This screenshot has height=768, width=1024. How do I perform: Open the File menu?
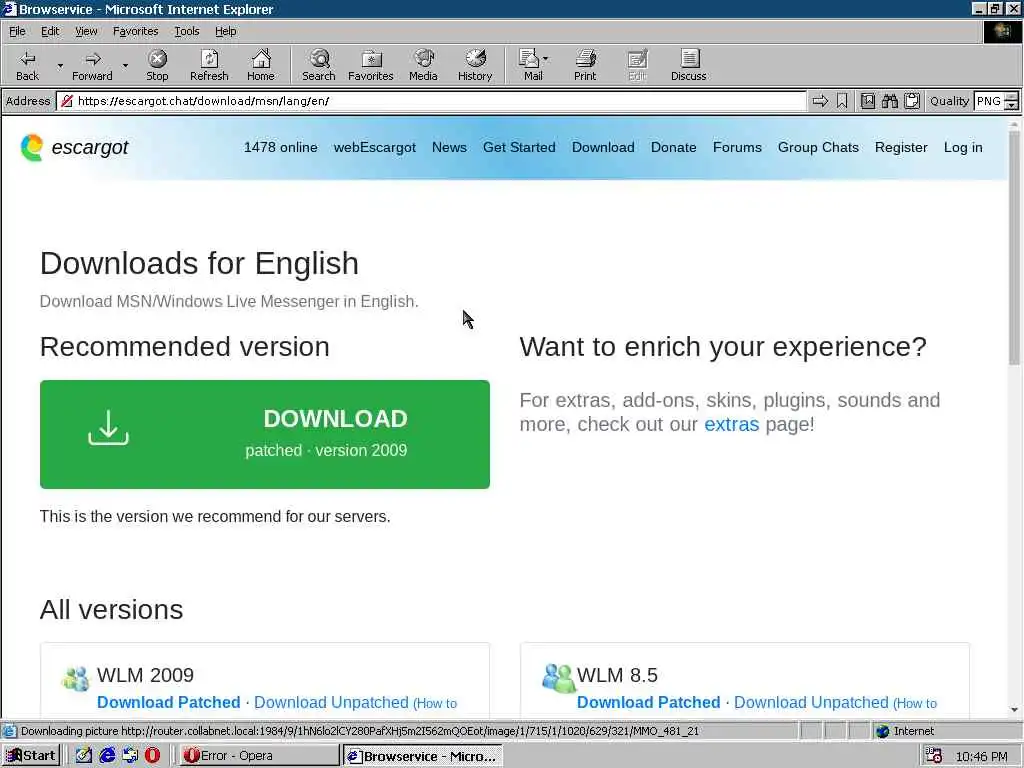tap(17, 31)
